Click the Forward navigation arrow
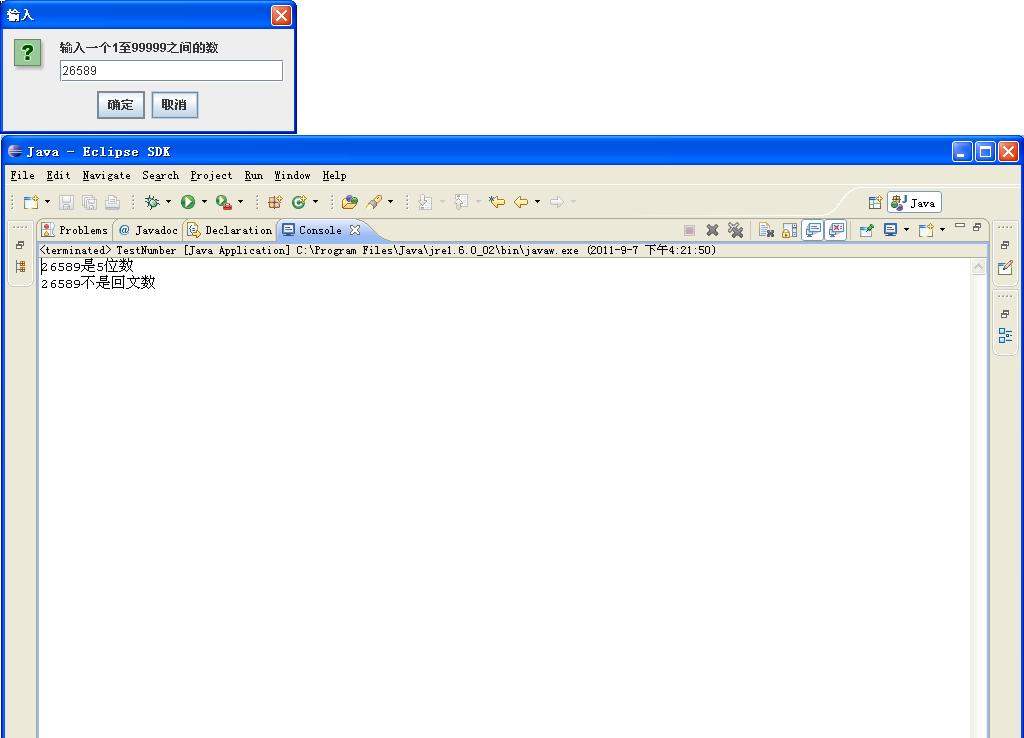The width and height of the screenshot is (1024, 738). pyautogui.click(x=556, y=202)
